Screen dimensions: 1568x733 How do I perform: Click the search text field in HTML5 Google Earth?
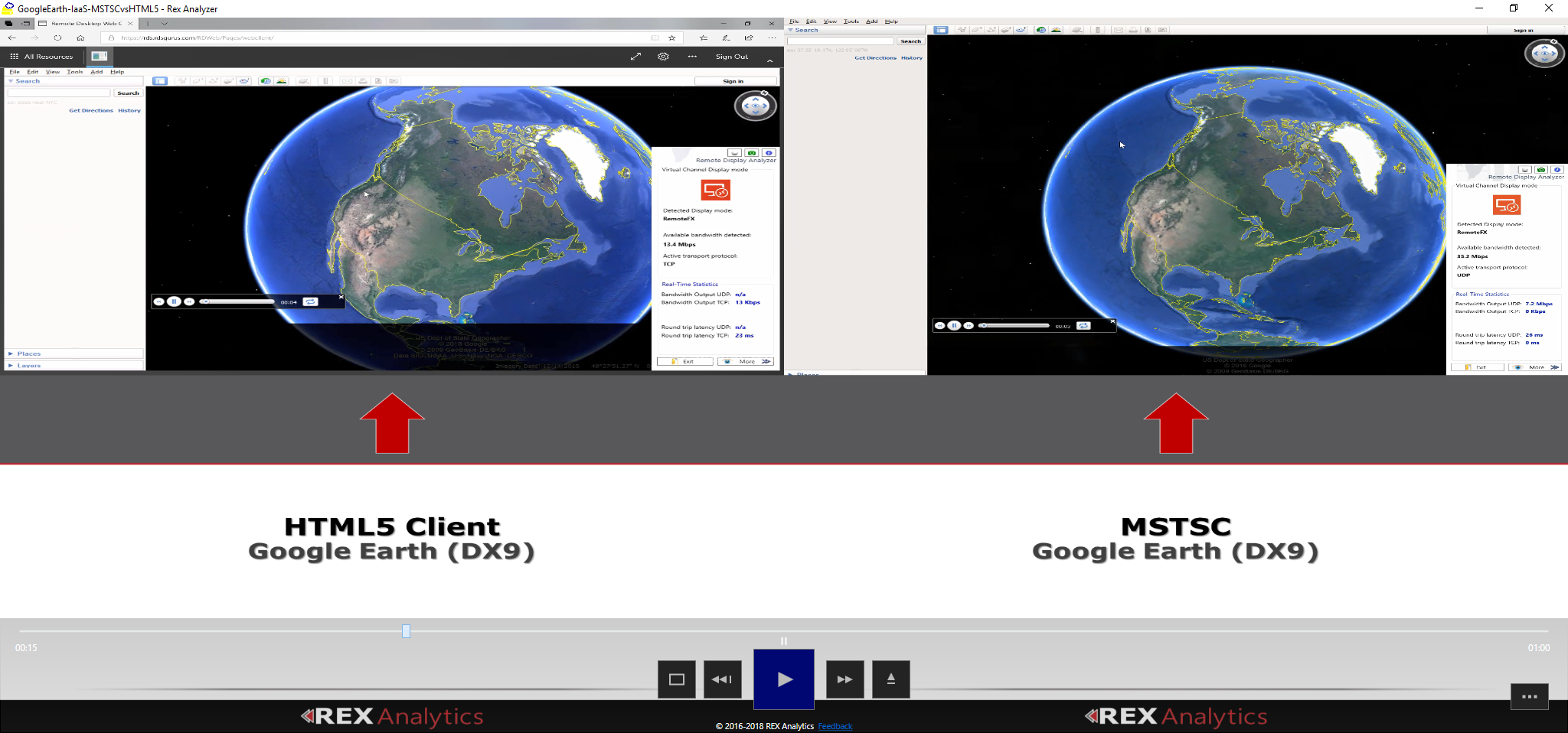click(x=59, y=93)
